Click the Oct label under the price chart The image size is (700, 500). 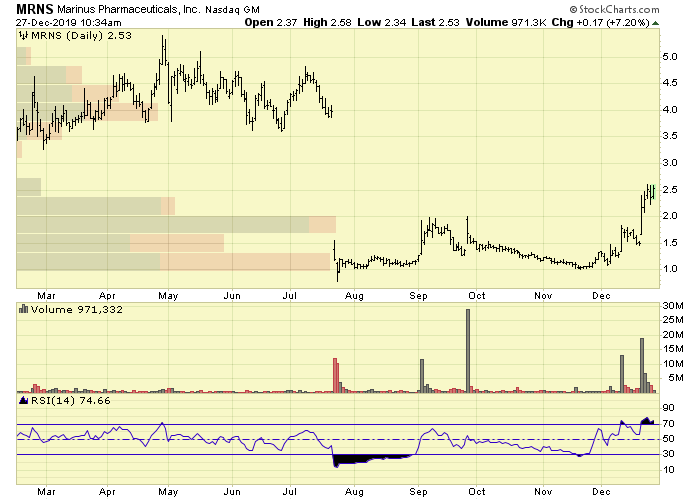pos(477,296)
